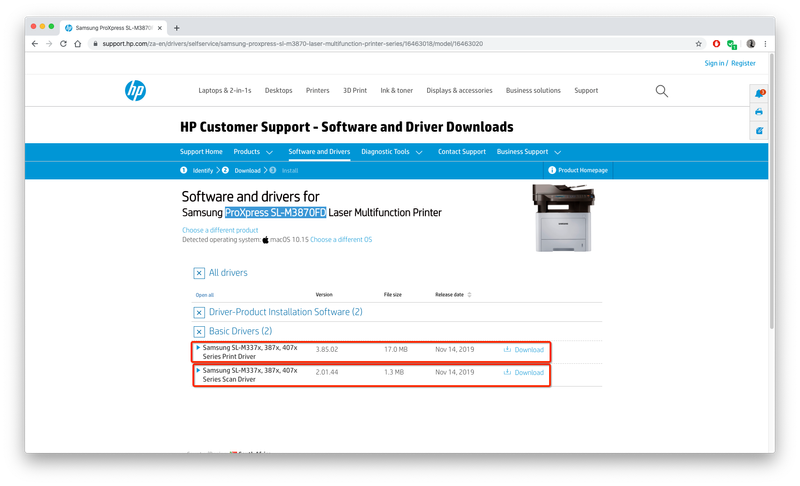Open the Printers menu
The height and width of the screenshot is (486, 800).
pos(317,90)
